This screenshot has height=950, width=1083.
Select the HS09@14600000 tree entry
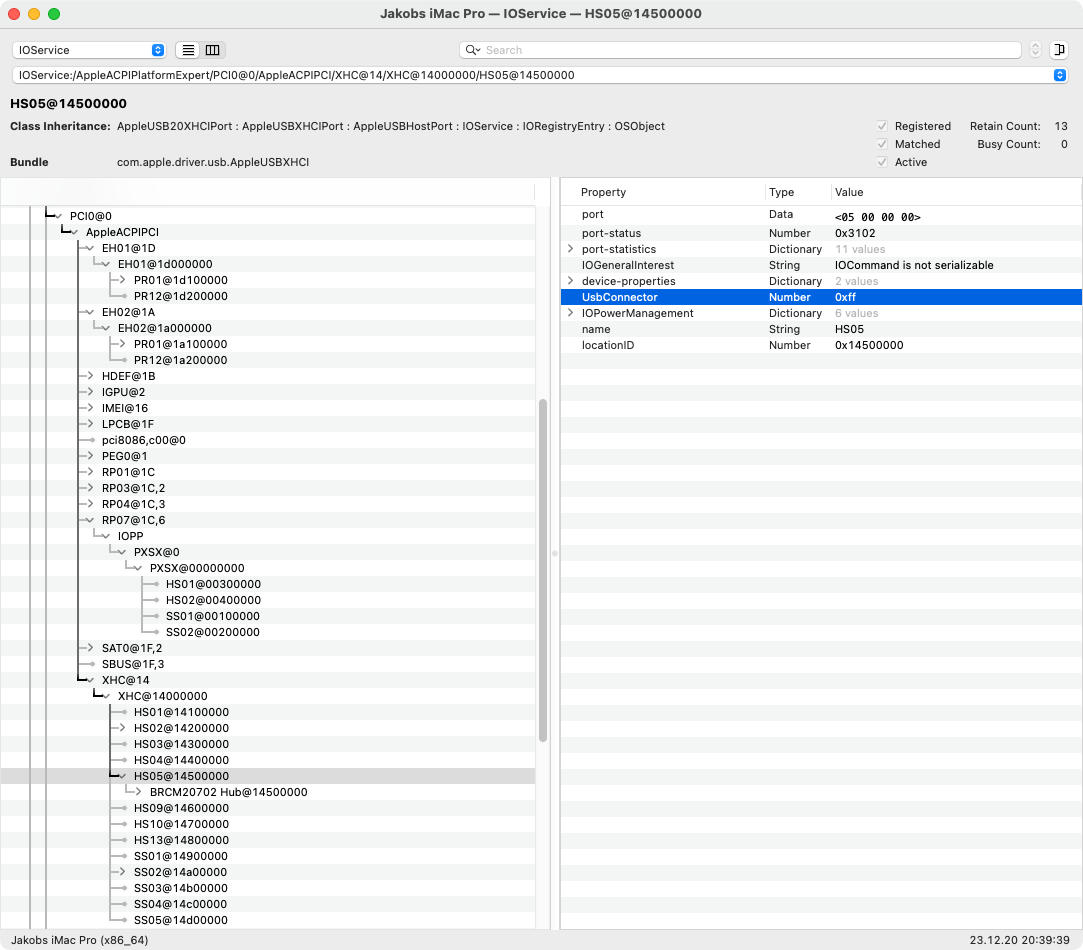pyautogui.click(x=180, y=808)
